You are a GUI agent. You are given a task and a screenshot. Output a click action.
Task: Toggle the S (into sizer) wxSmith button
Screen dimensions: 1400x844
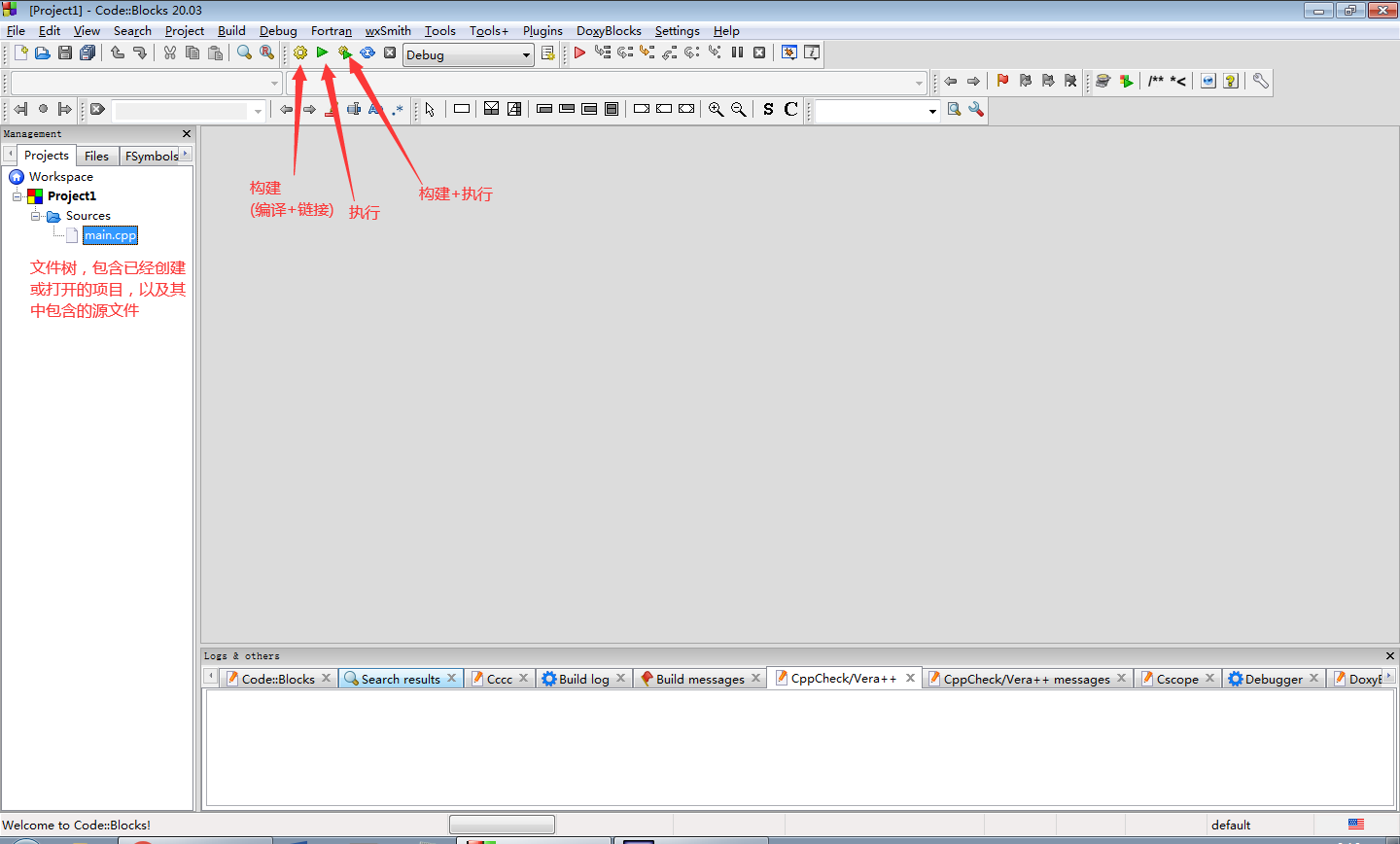[x=767, y=109]
